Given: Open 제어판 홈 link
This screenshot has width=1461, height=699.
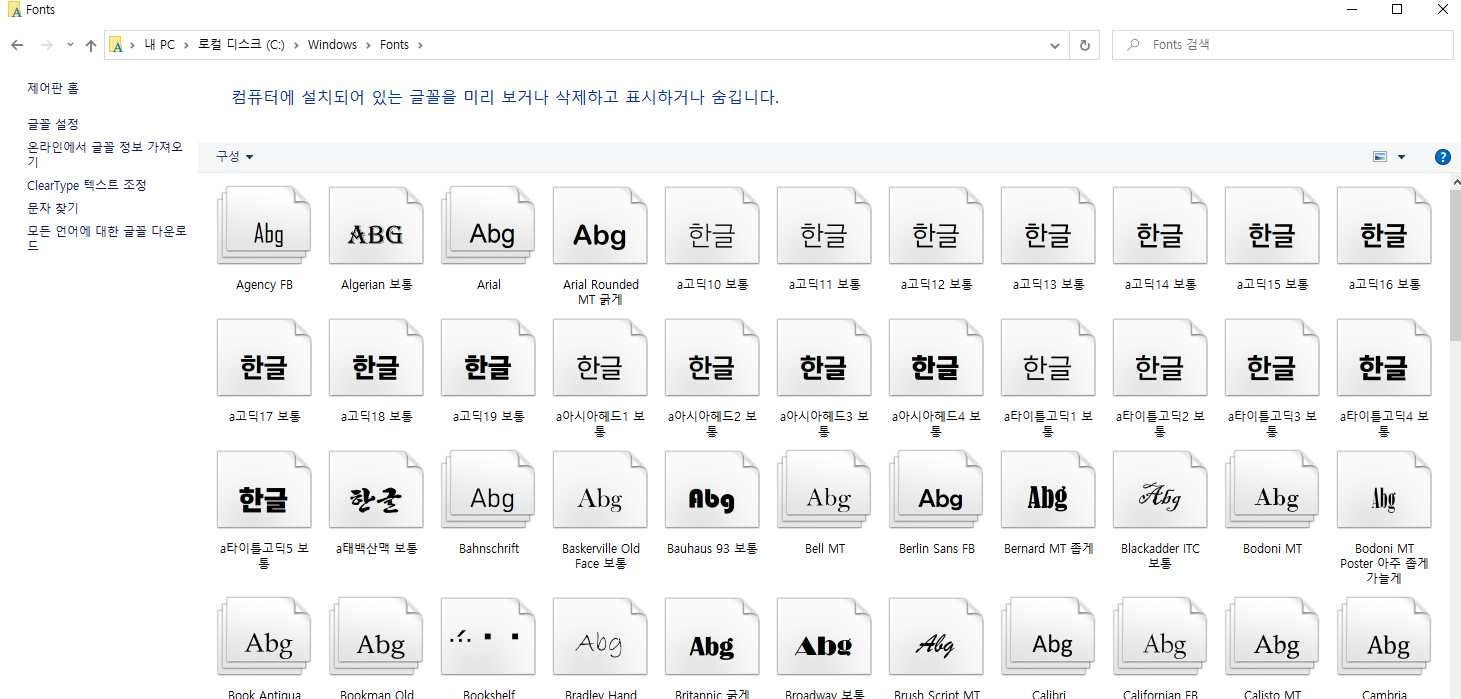Looking at the screenshot, I should click(x=53, y=88).
